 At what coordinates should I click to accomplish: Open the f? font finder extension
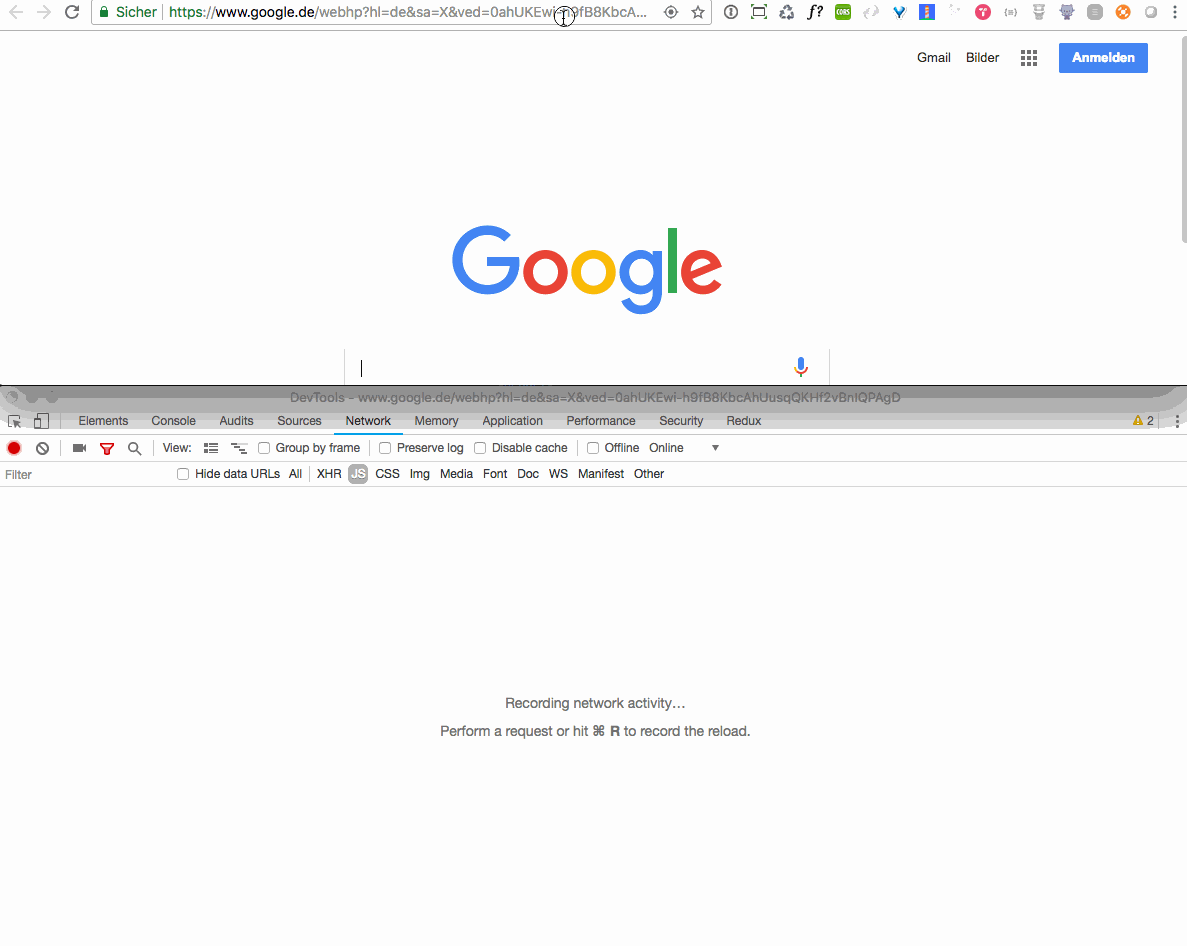click(815, 12)
